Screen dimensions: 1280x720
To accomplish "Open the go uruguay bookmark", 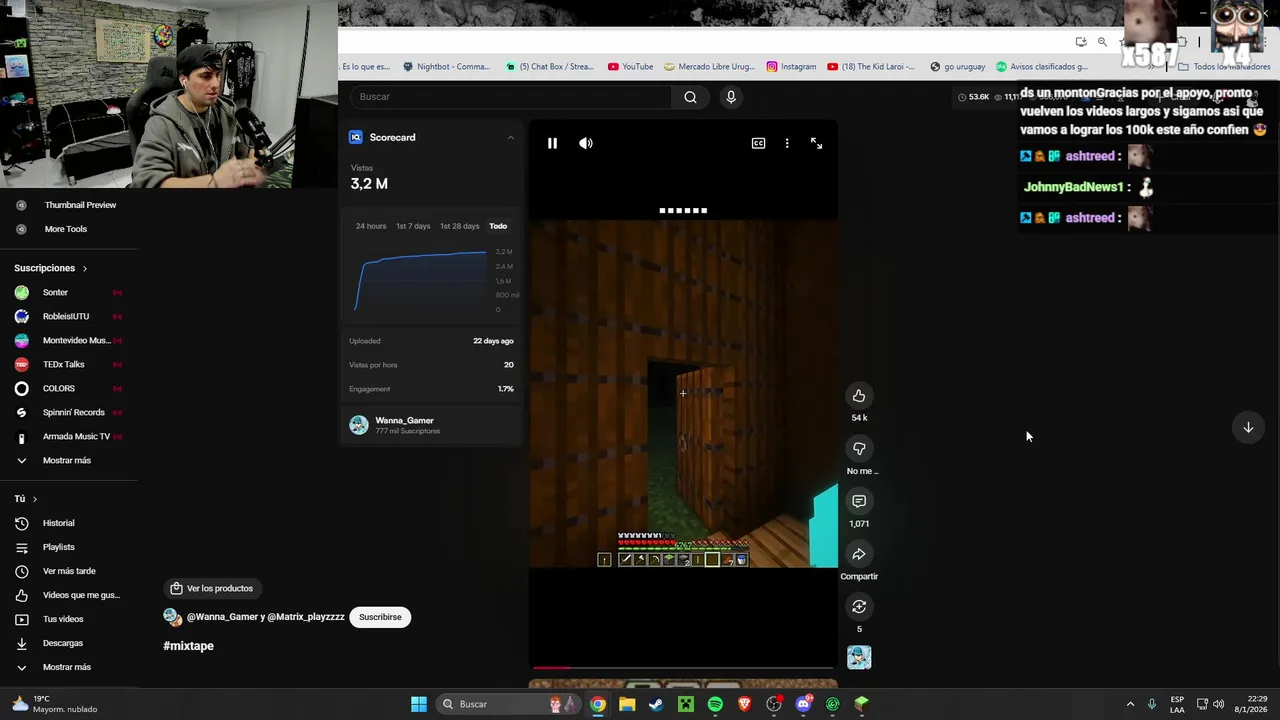I will [x=957, y=67].
